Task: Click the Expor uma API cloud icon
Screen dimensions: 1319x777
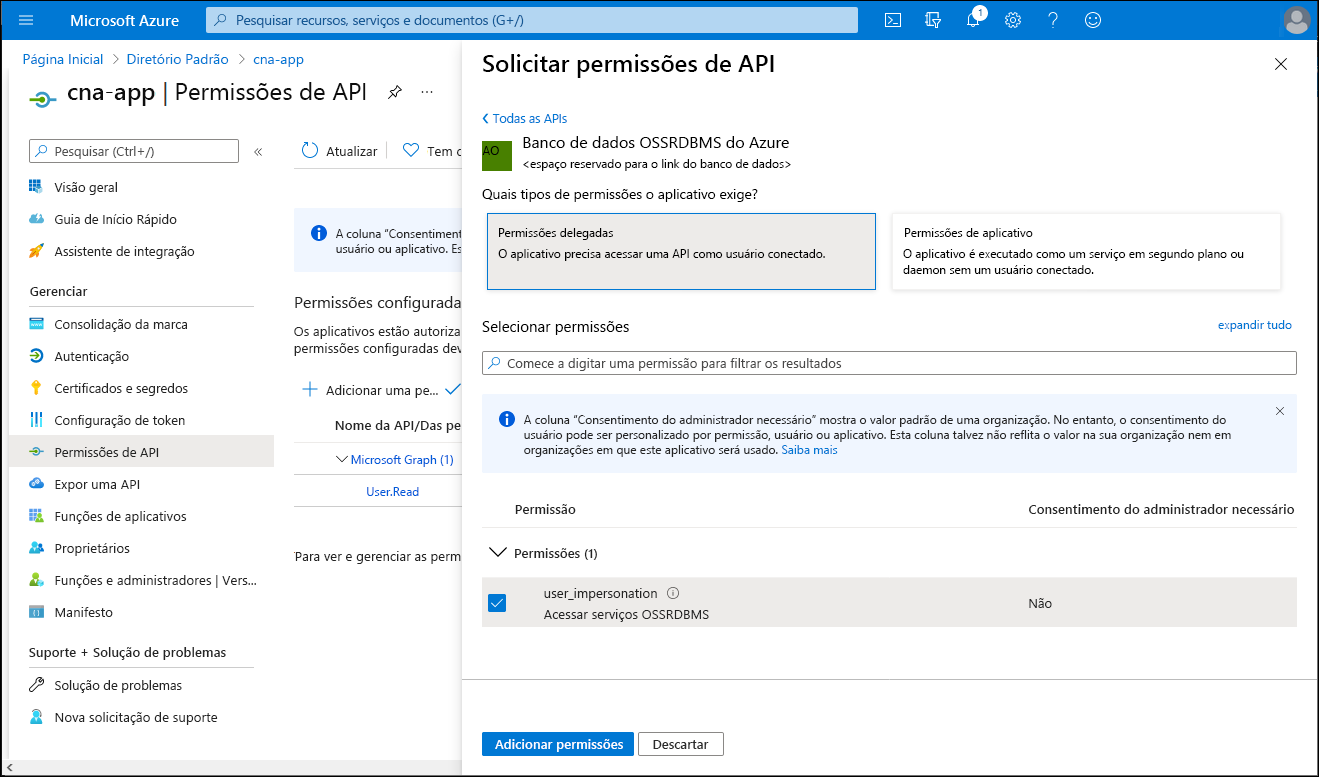Action: point(37,484)
